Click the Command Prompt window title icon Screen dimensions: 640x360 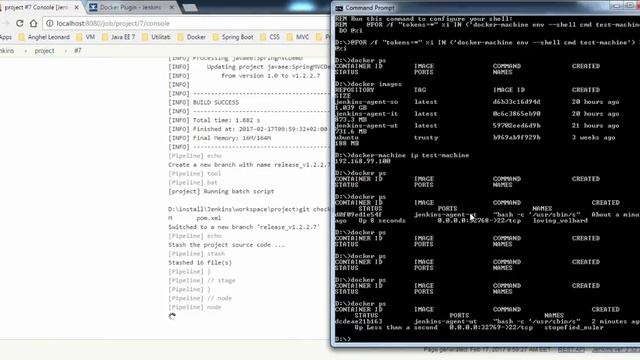pos(339,8)
